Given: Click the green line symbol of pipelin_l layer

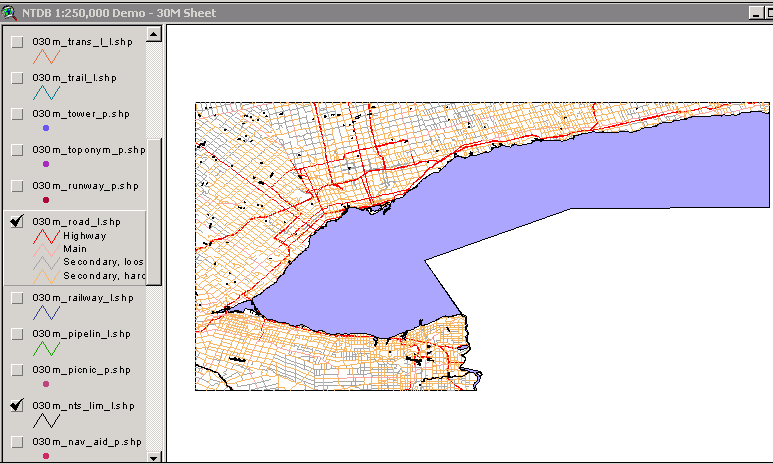Looking at the screenshot, I should click(46, 349).
